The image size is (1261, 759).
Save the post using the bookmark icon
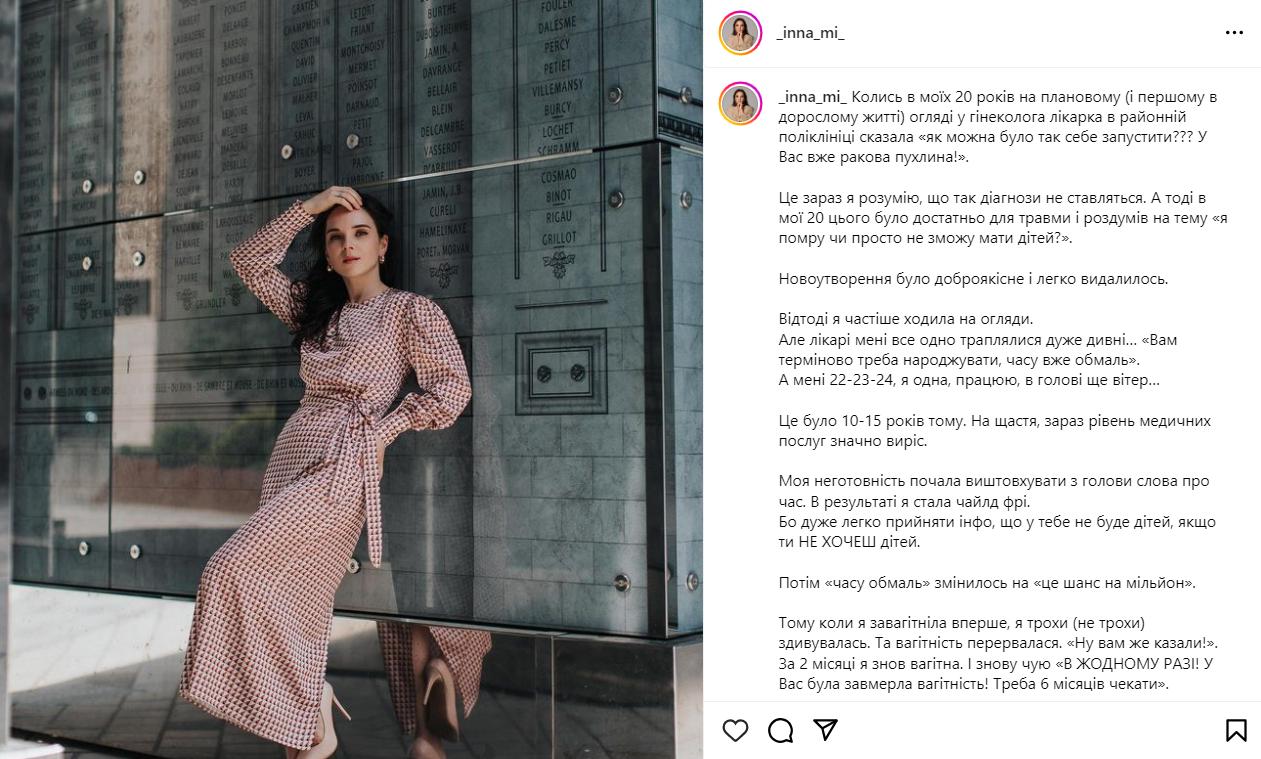[x=1236, y=730]
